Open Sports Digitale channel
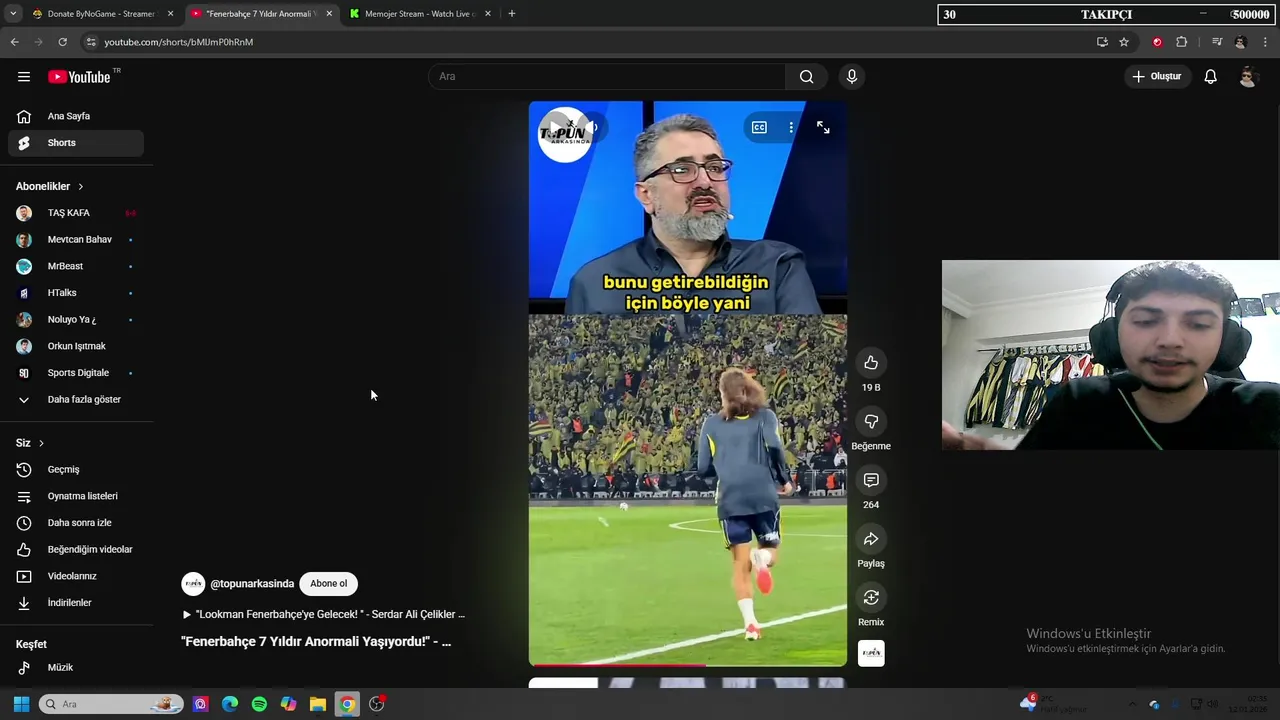The width and height of the screenshot is (1280, 720). point(76,373)
